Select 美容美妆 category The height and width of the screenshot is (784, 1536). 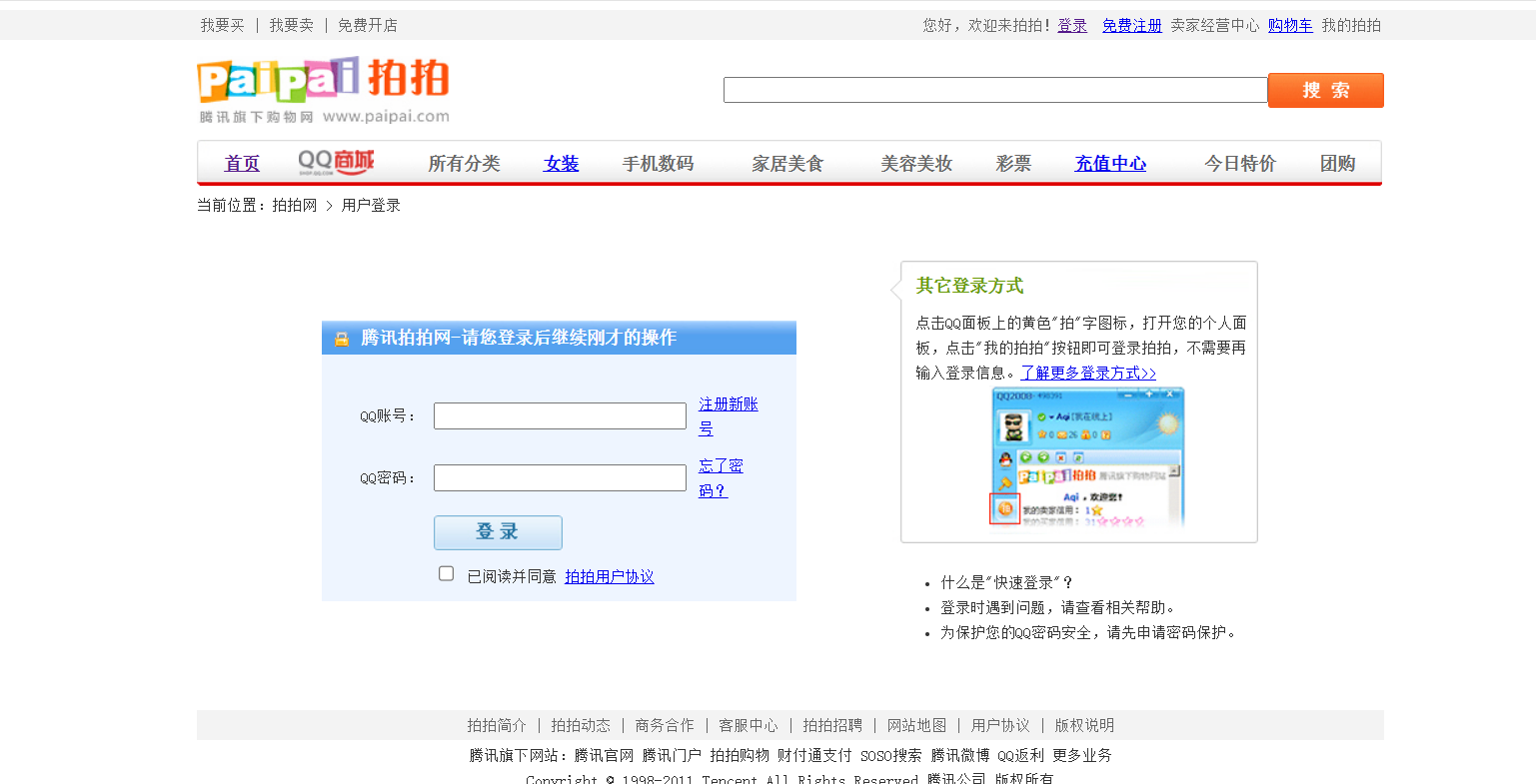[916, 163]
